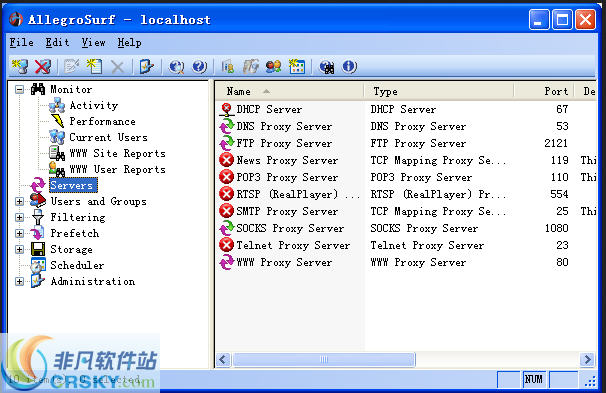Open the Edit menu

57,42
